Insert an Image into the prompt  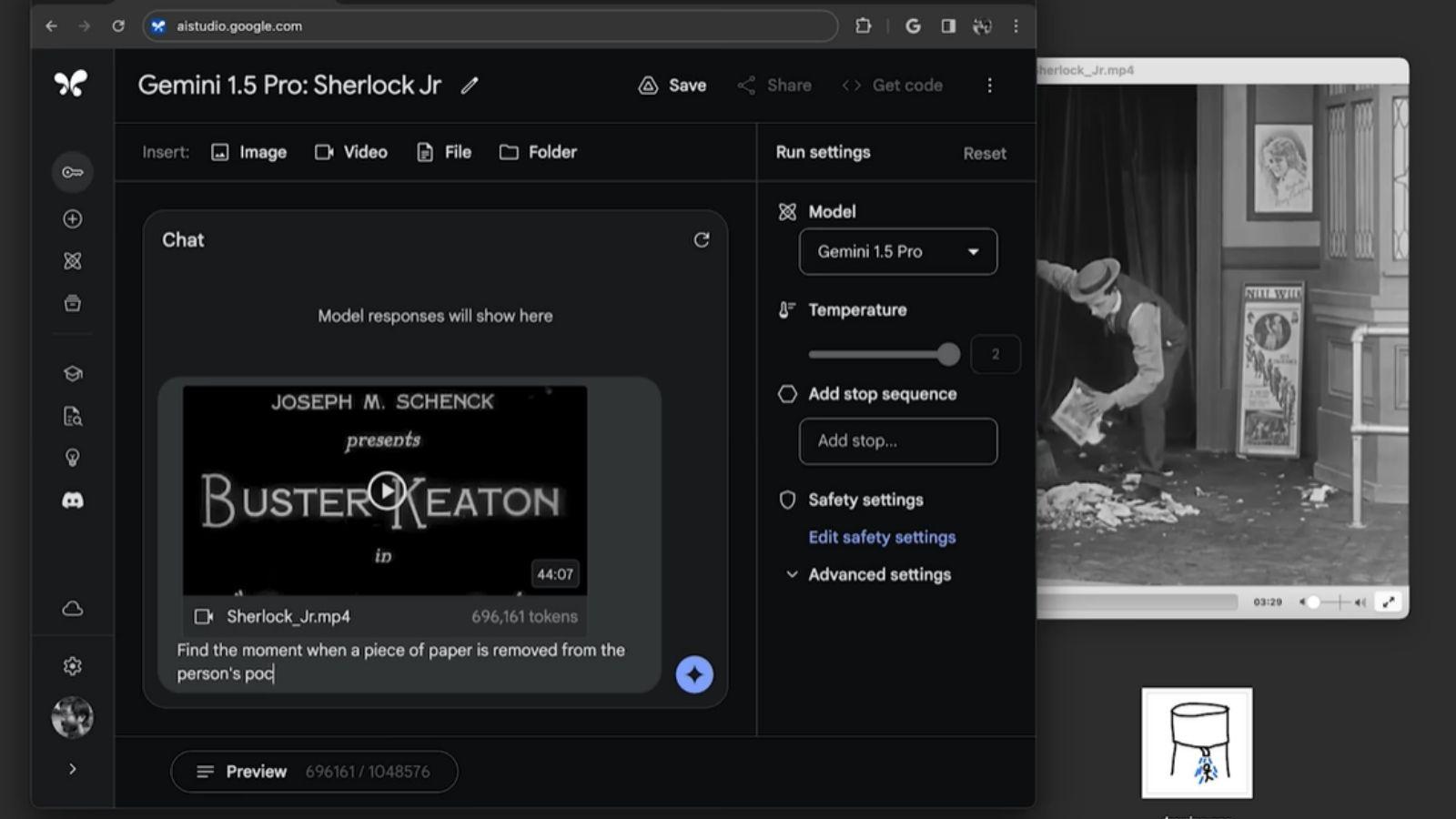pyautogui.click(x=248, y=152)
